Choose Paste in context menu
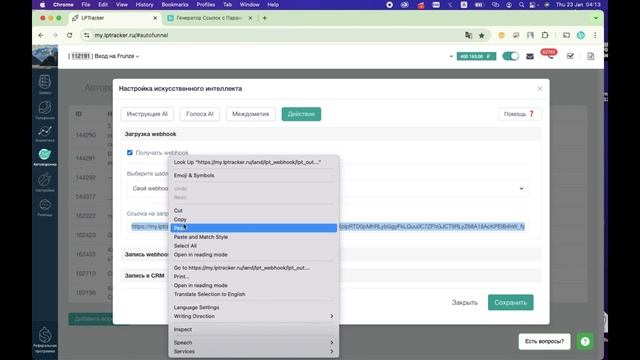This screenshot has height=360, width=640. point(253,228)
